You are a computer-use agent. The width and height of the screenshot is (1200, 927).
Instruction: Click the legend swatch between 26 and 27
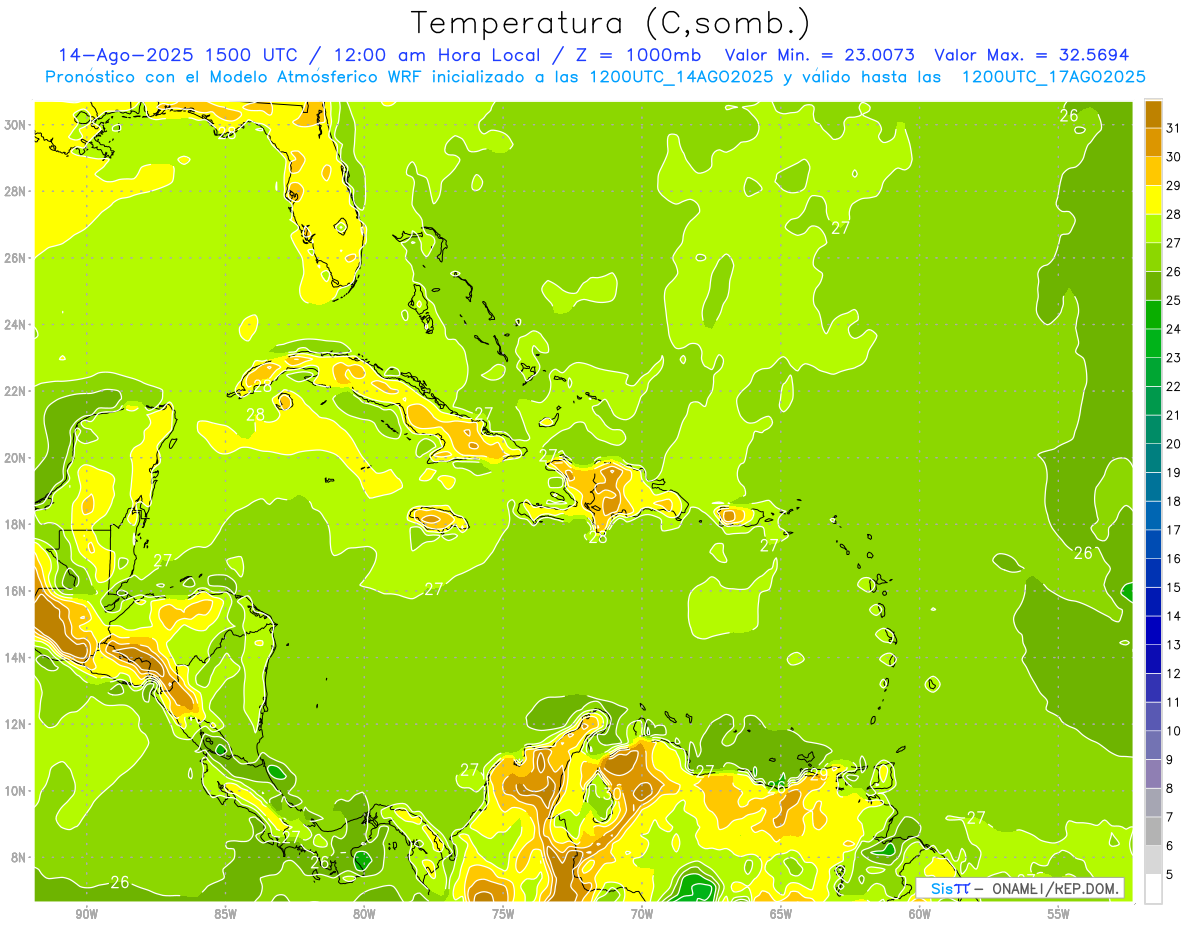(1153, 258)
